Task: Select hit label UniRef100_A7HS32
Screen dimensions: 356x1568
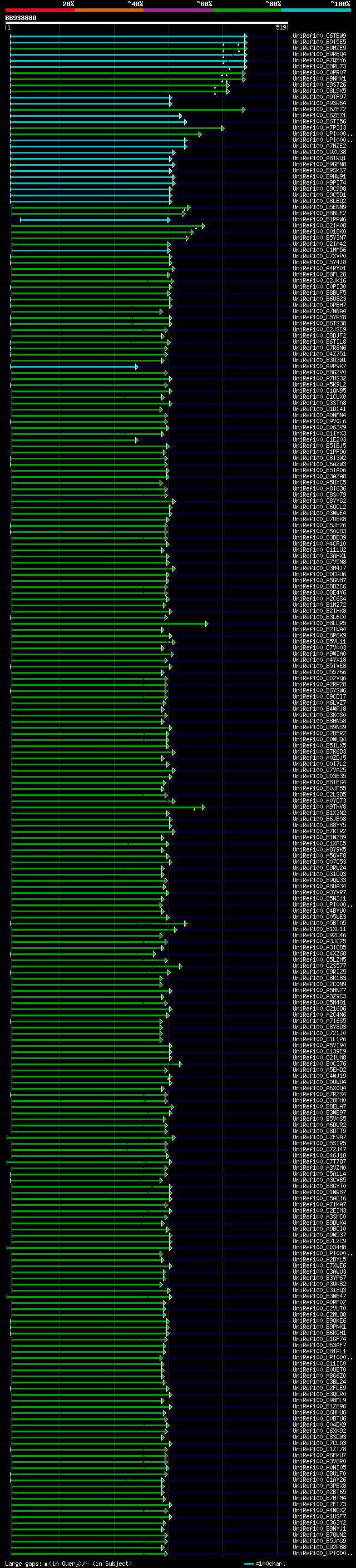Action: tap(319, 379)
